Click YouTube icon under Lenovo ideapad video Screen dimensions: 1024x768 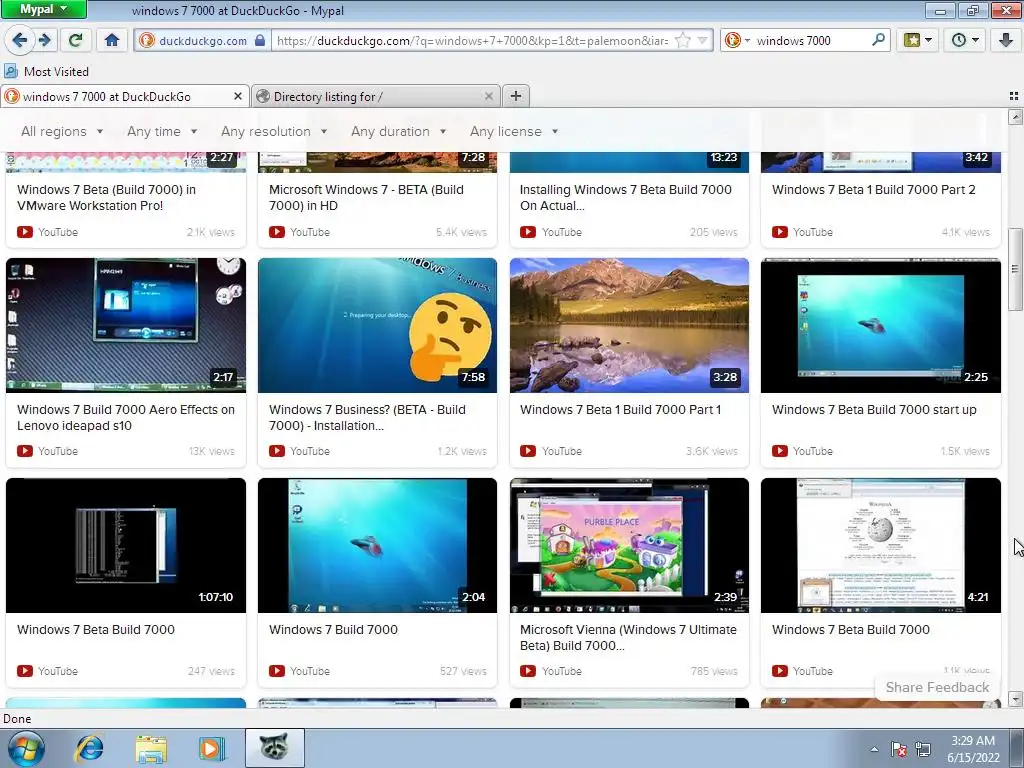pos(25,451)
